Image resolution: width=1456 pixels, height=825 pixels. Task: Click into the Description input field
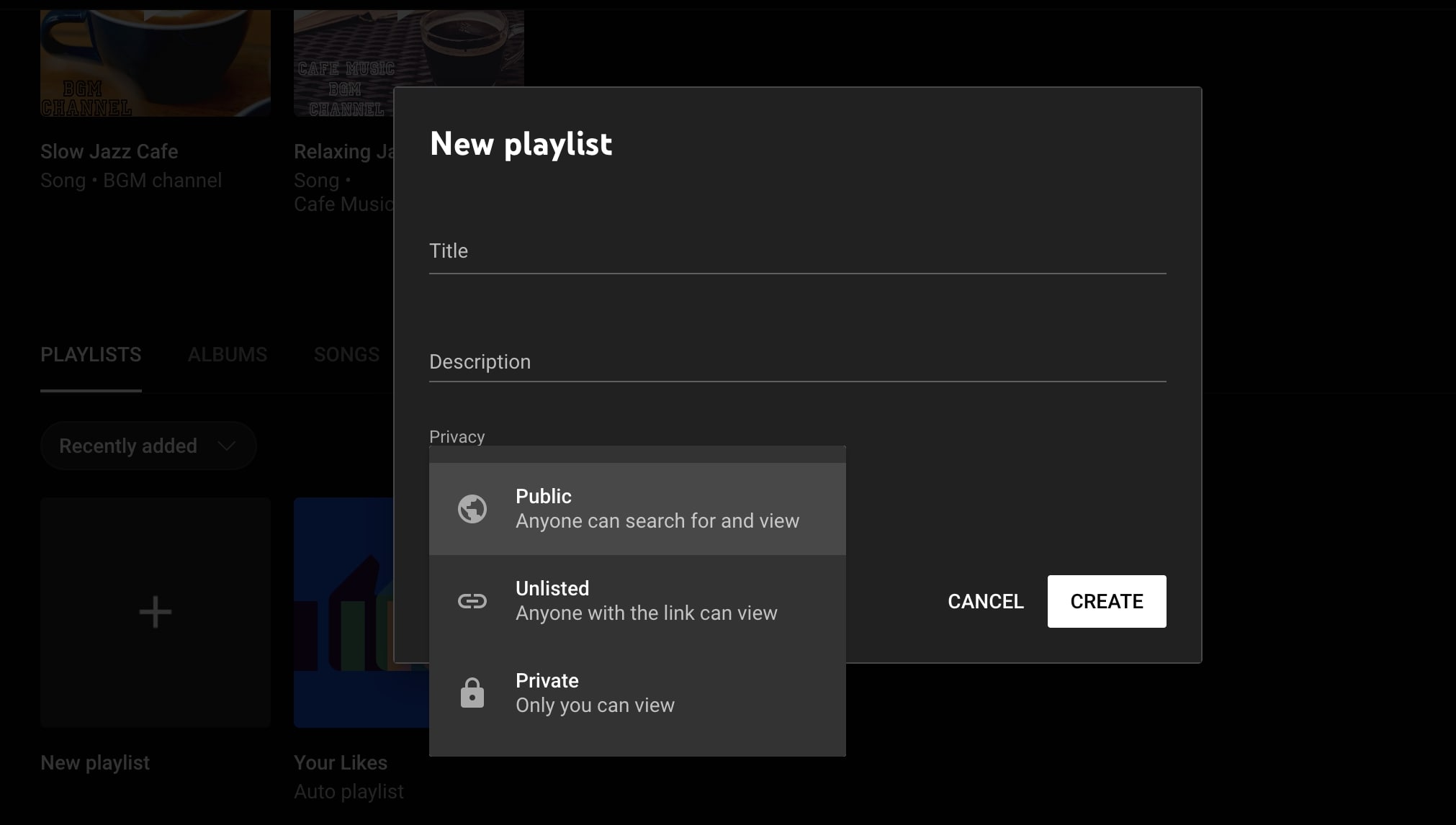click(797, 362)
